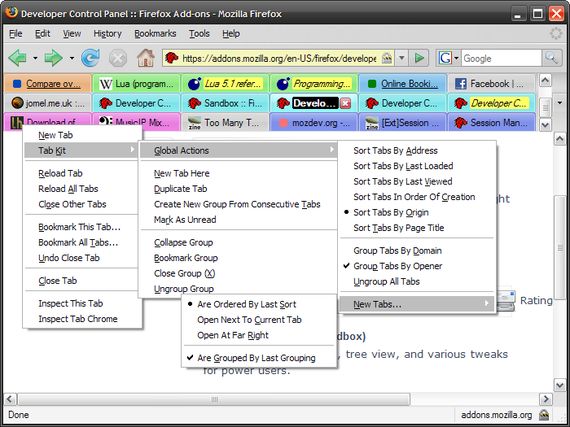This screenshot has width=570, height=427.
Task: Click the horizontal scrollbar thumb
Action: [x=214, y=399]
